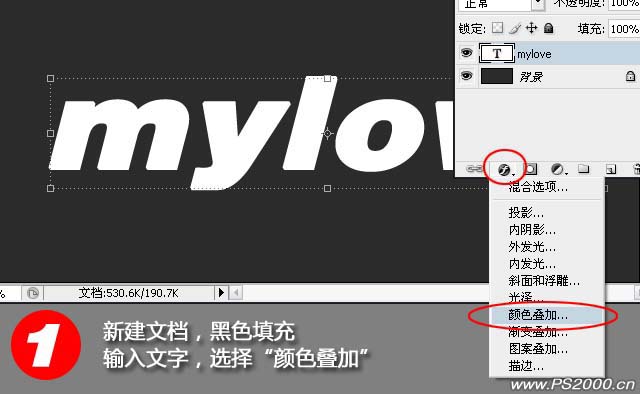Image resolution: width=640 pixels, height=394 pixels.
Task: Toggle lock image pixels brush icon
Action: [x=515, y=28]
